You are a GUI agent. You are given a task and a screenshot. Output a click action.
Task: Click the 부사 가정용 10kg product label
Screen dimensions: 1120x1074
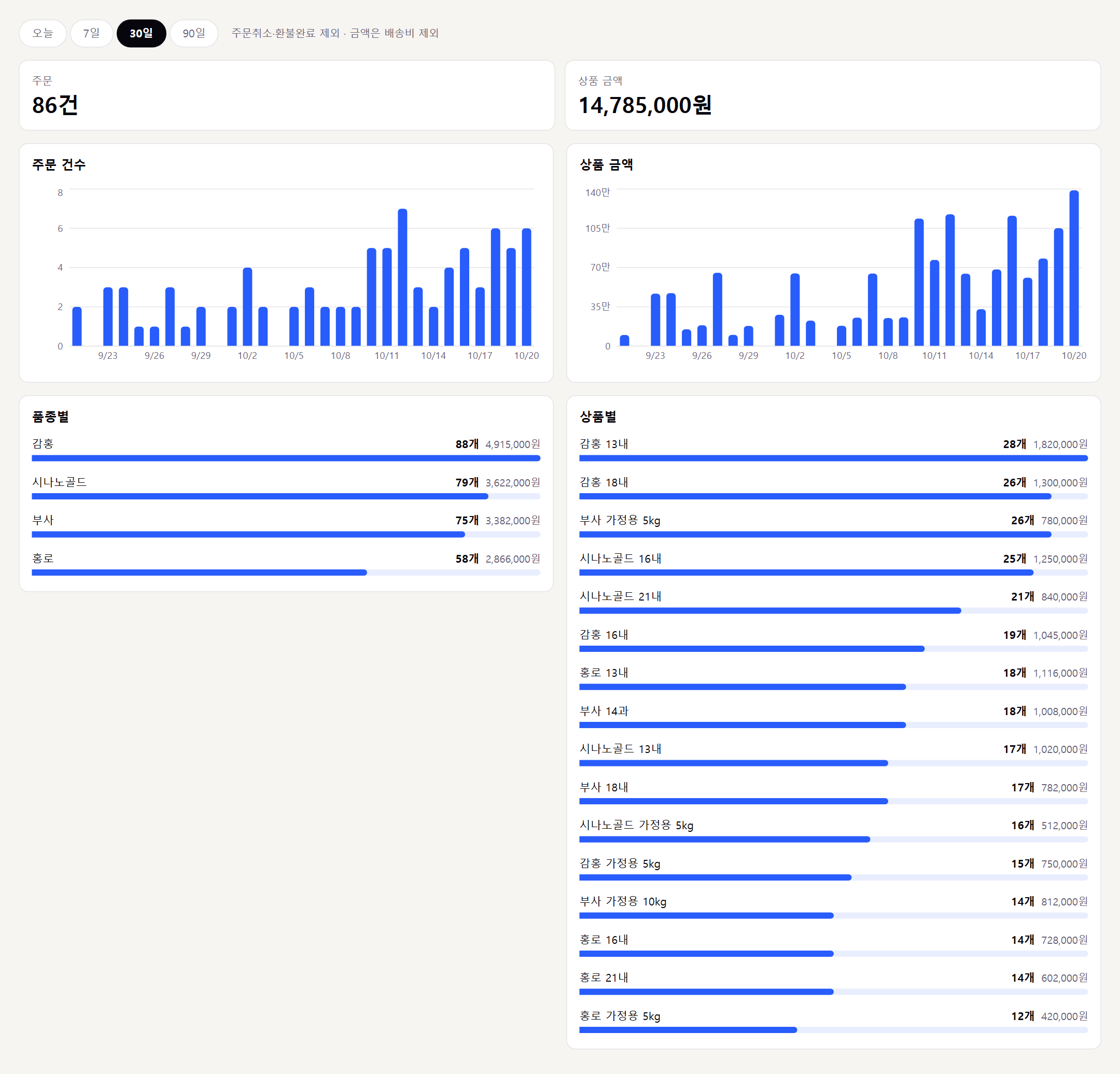(x=623, y=901)
